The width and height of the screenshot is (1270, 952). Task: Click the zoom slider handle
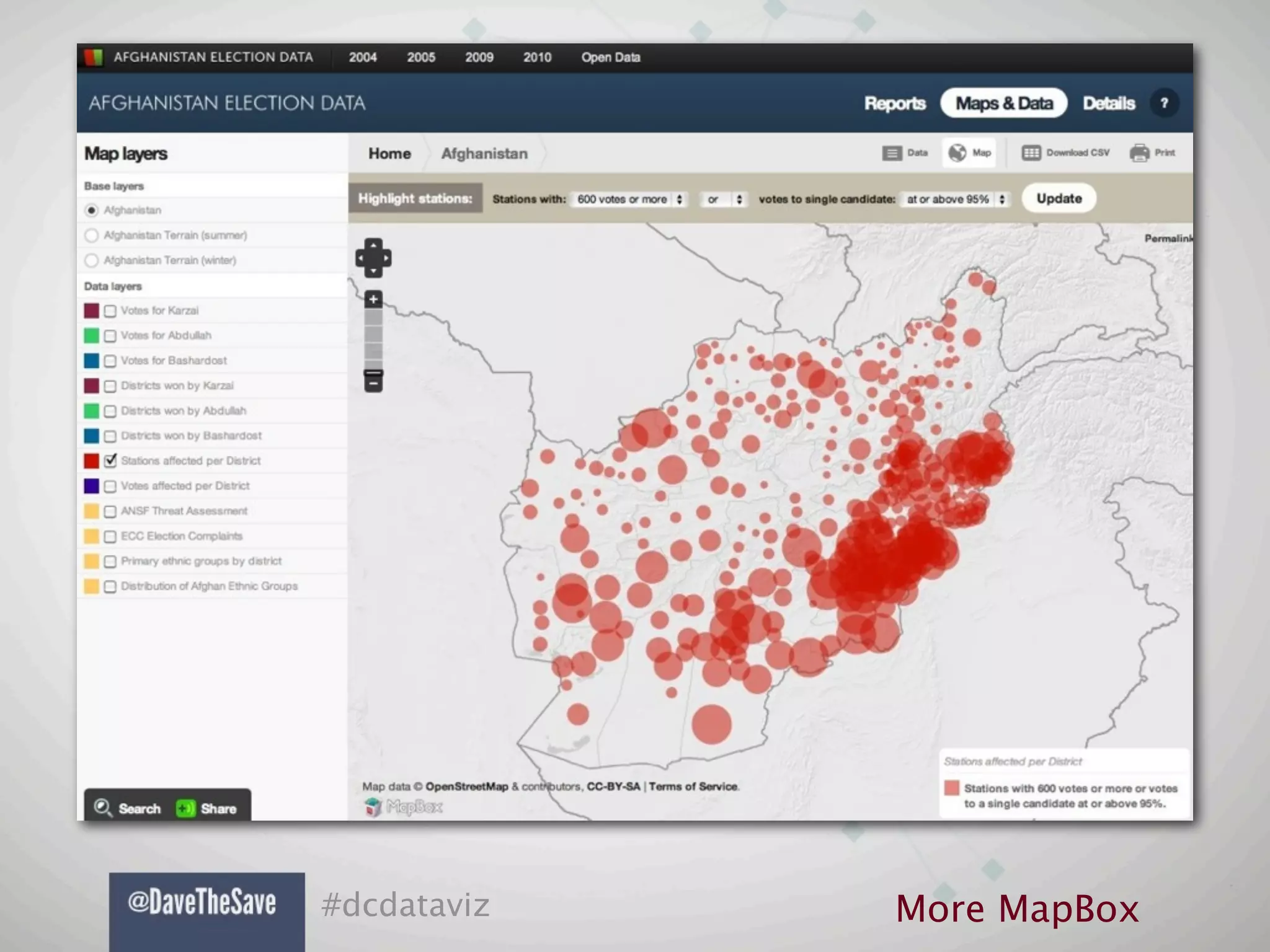point(373,372)
